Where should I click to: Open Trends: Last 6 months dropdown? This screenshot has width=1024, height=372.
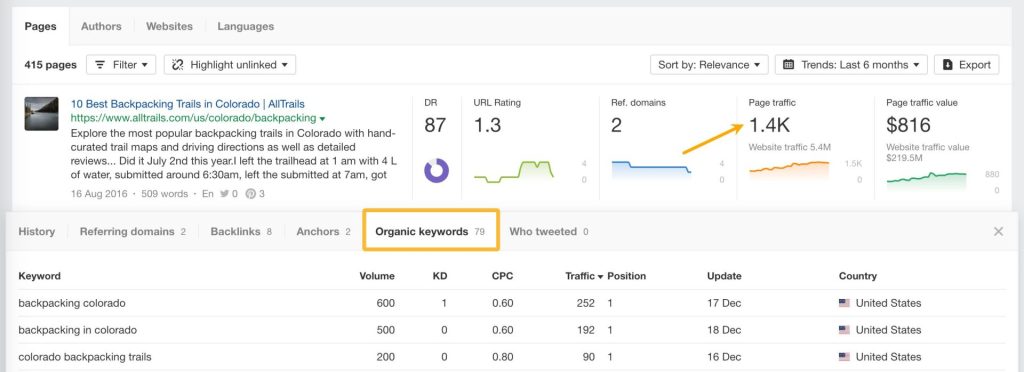tap(851, 65)
